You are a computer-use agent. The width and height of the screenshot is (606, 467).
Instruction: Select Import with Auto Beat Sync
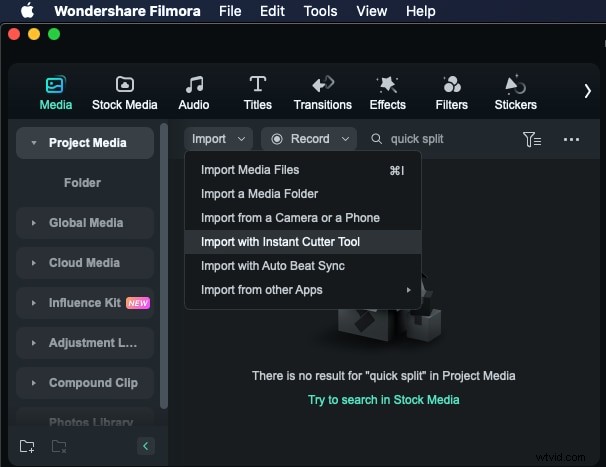tap(272, 266)
